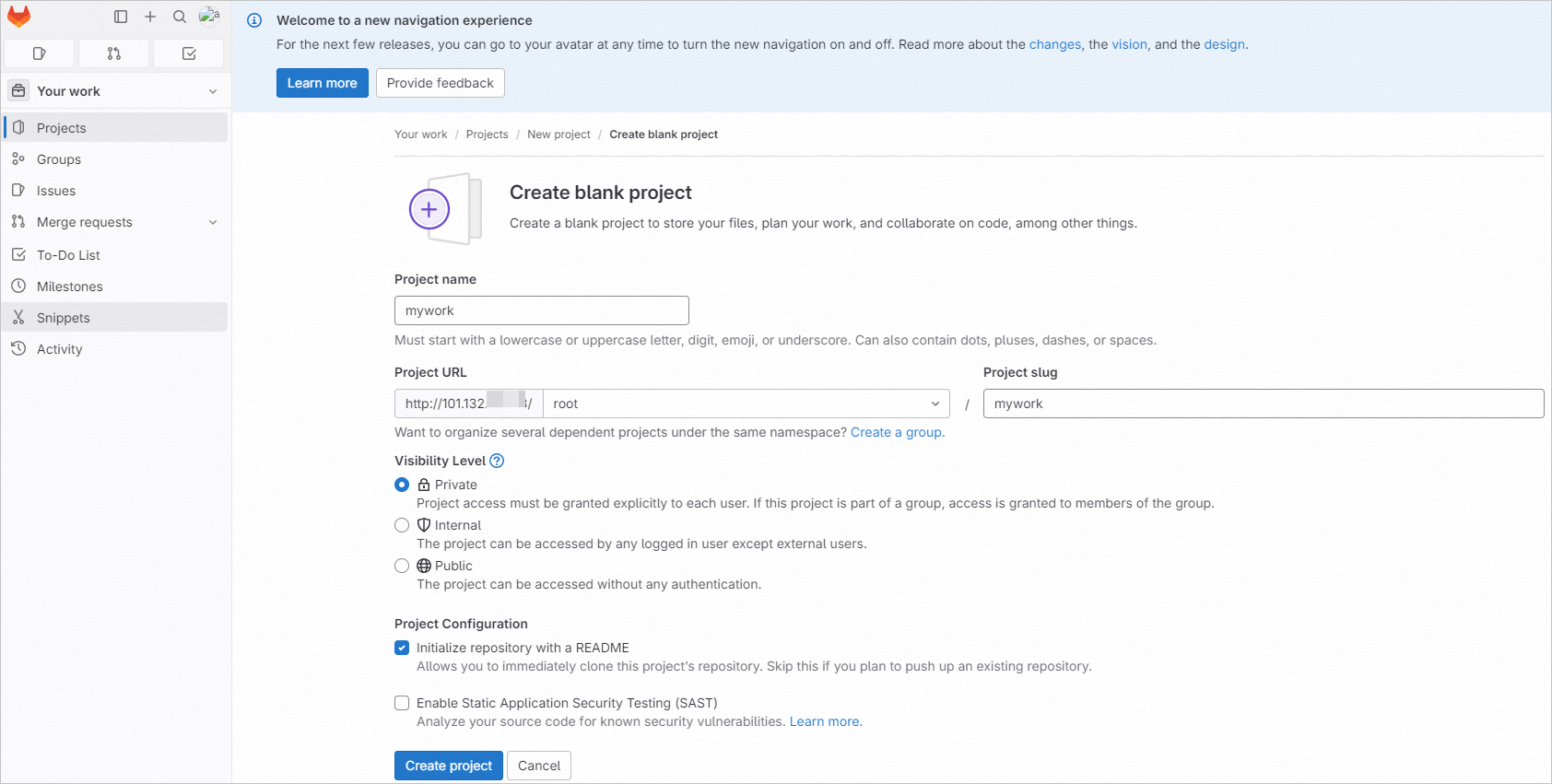Open to-do list shortcut icon
The height and width of the screenshot is (784, 1552).
point(189,53)
